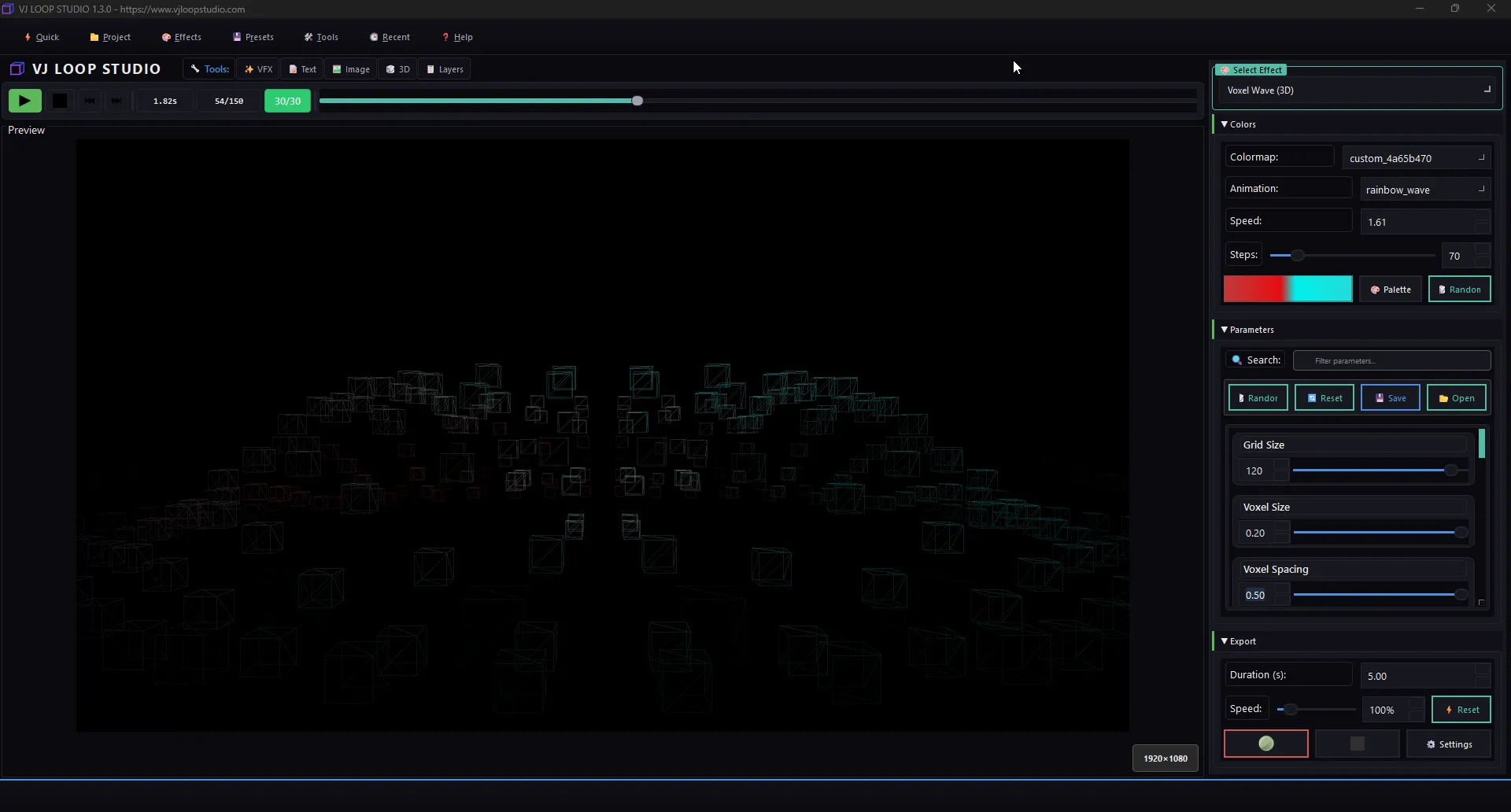Click the 1.82s time display
Image resolution: width=1511 pixels, height=812 pixels.
pyautogui.click(x=164, y=101)
